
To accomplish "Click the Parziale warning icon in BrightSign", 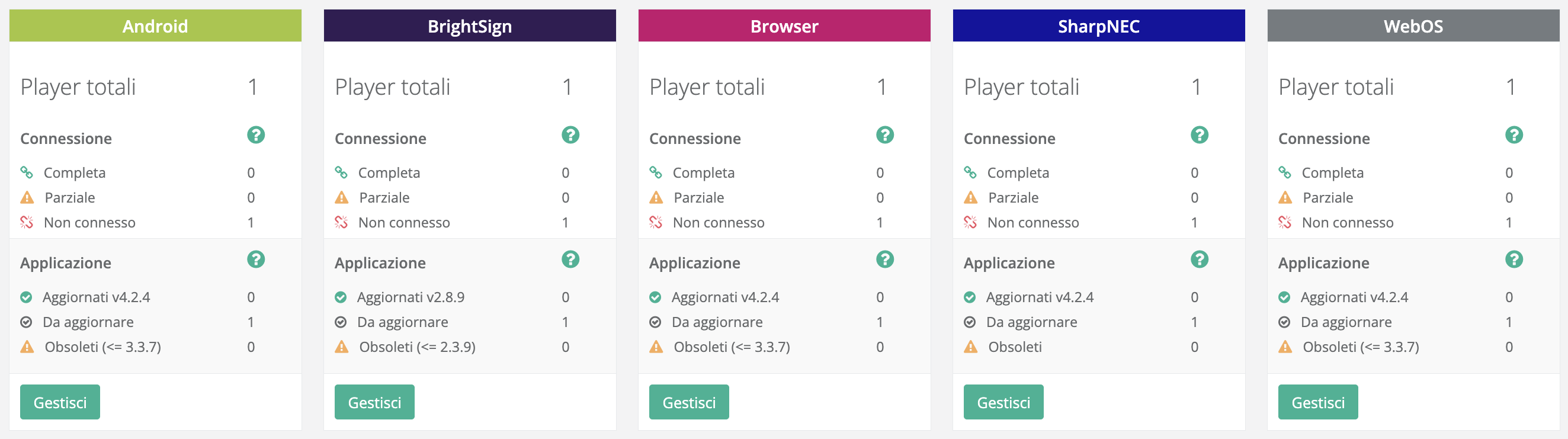I will click(341, 198).
